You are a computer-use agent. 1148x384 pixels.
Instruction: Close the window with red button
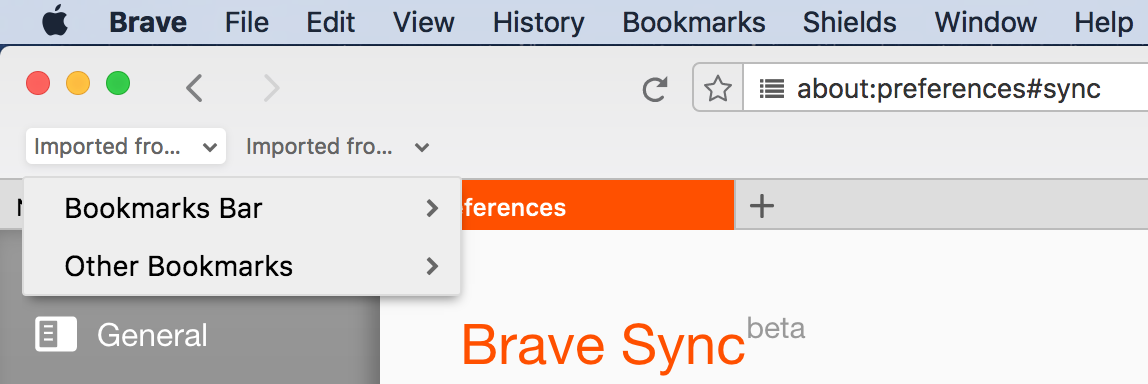38,84
